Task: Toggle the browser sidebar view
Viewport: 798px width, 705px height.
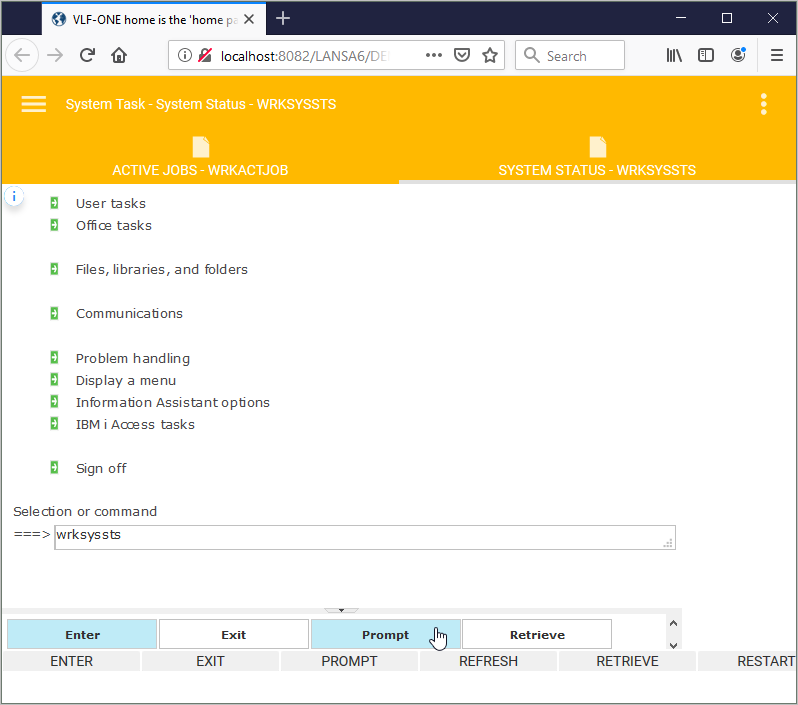Action: (x=706, y=56)
